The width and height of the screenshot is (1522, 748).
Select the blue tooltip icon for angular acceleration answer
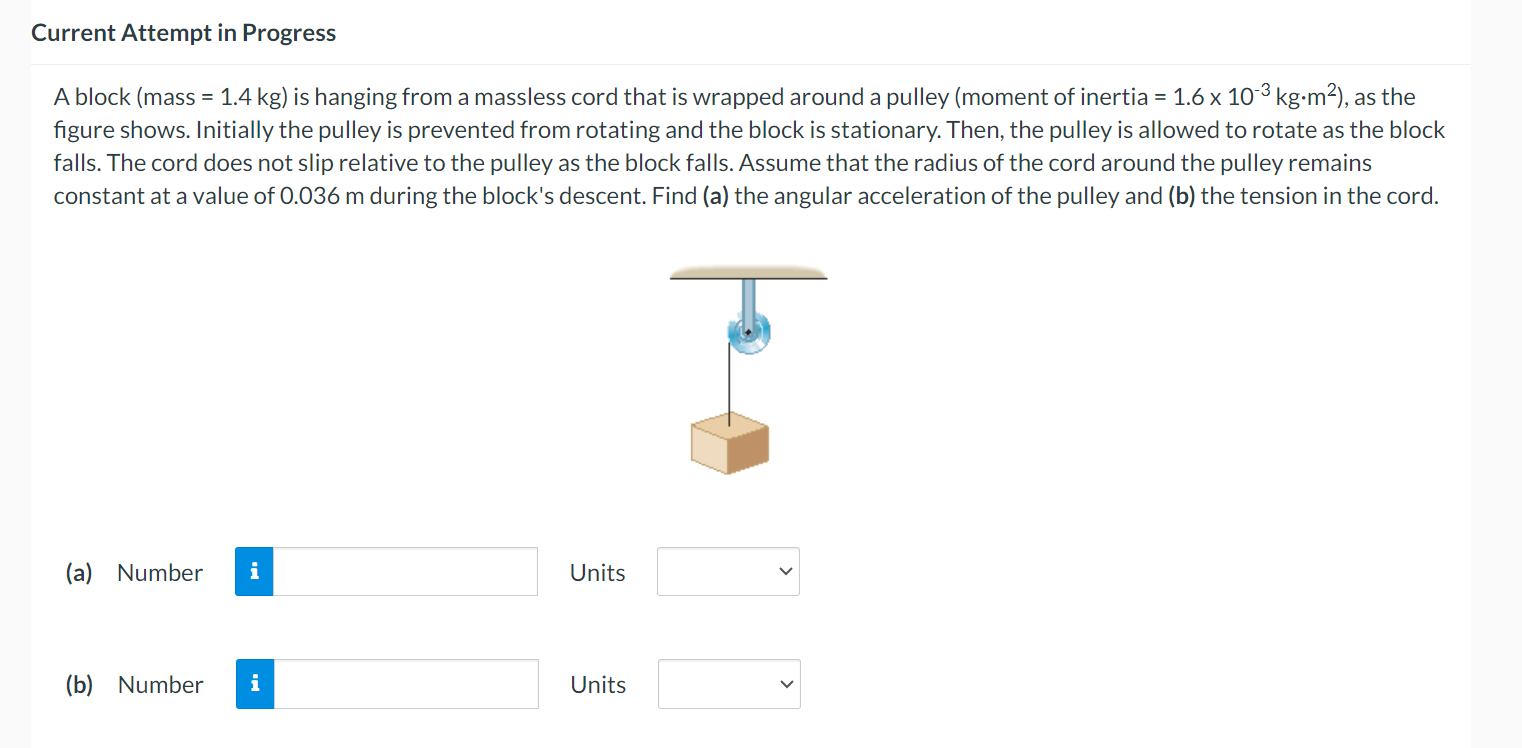point(254,571)
